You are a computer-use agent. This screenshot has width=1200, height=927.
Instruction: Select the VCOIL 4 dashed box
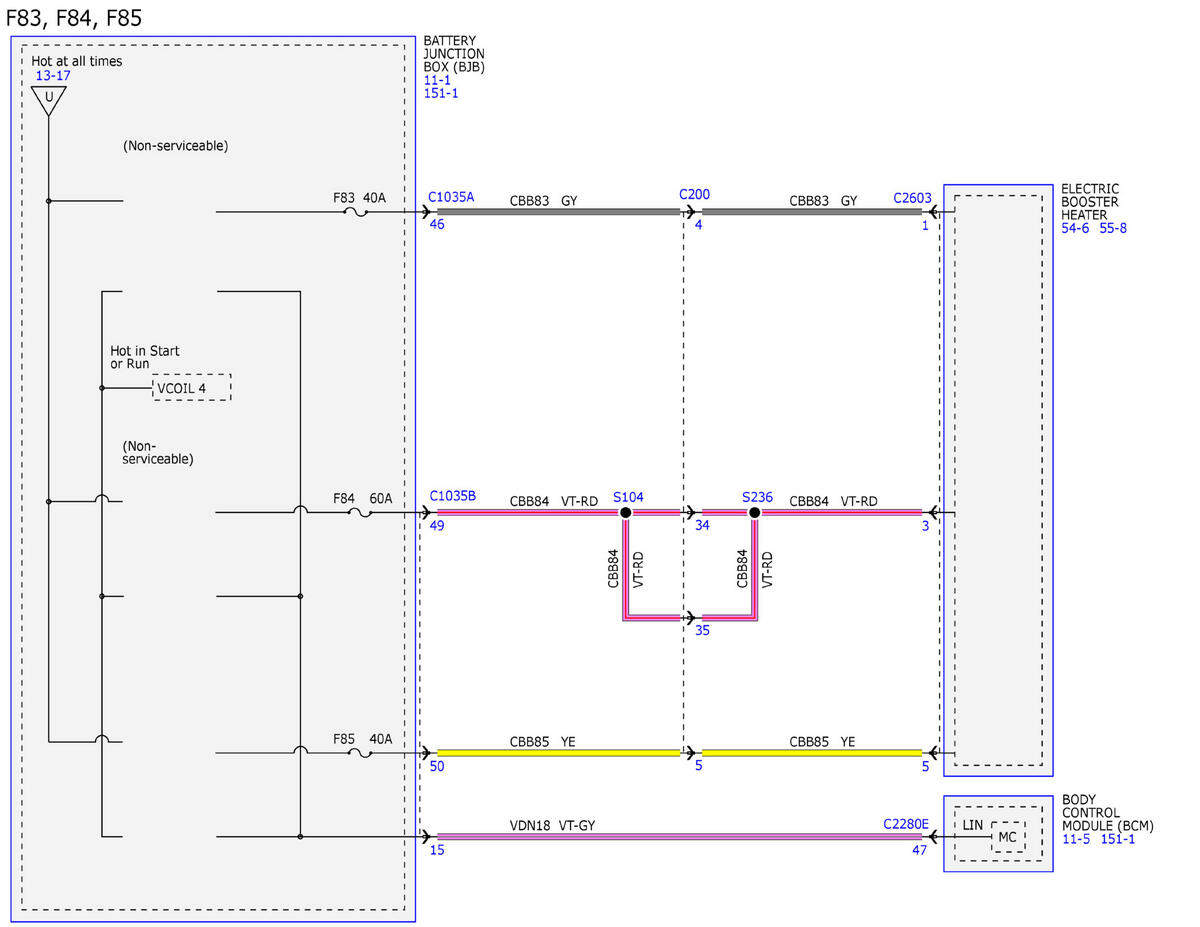click(x=191, y=387)
